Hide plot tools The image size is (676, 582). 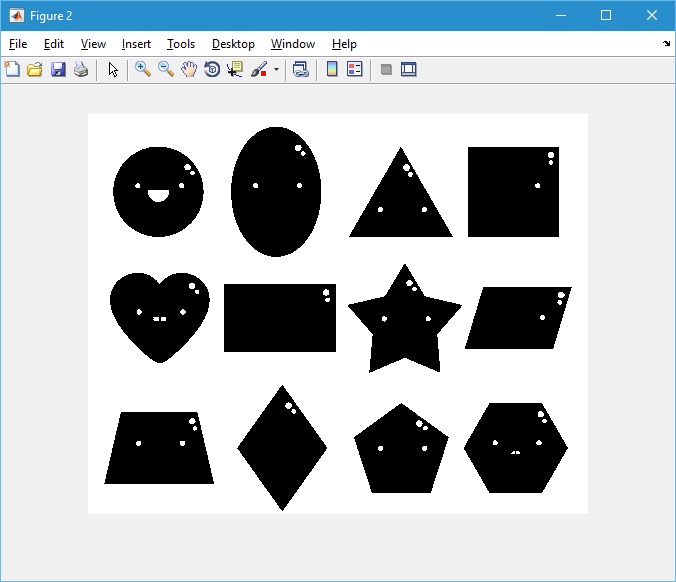[386, 70]
